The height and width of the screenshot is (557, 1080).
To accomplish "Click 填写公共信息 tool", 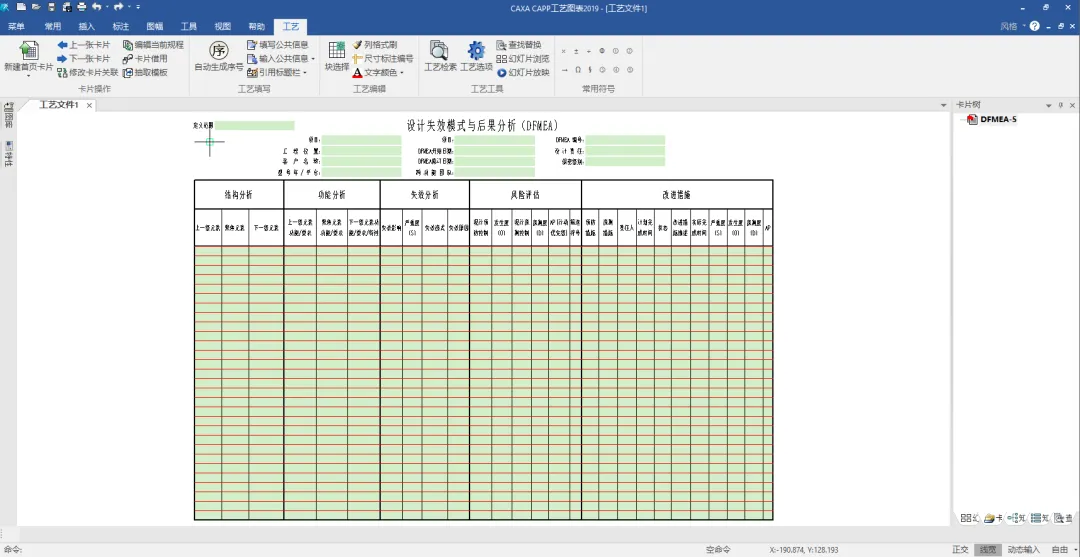I will (278, 45).
